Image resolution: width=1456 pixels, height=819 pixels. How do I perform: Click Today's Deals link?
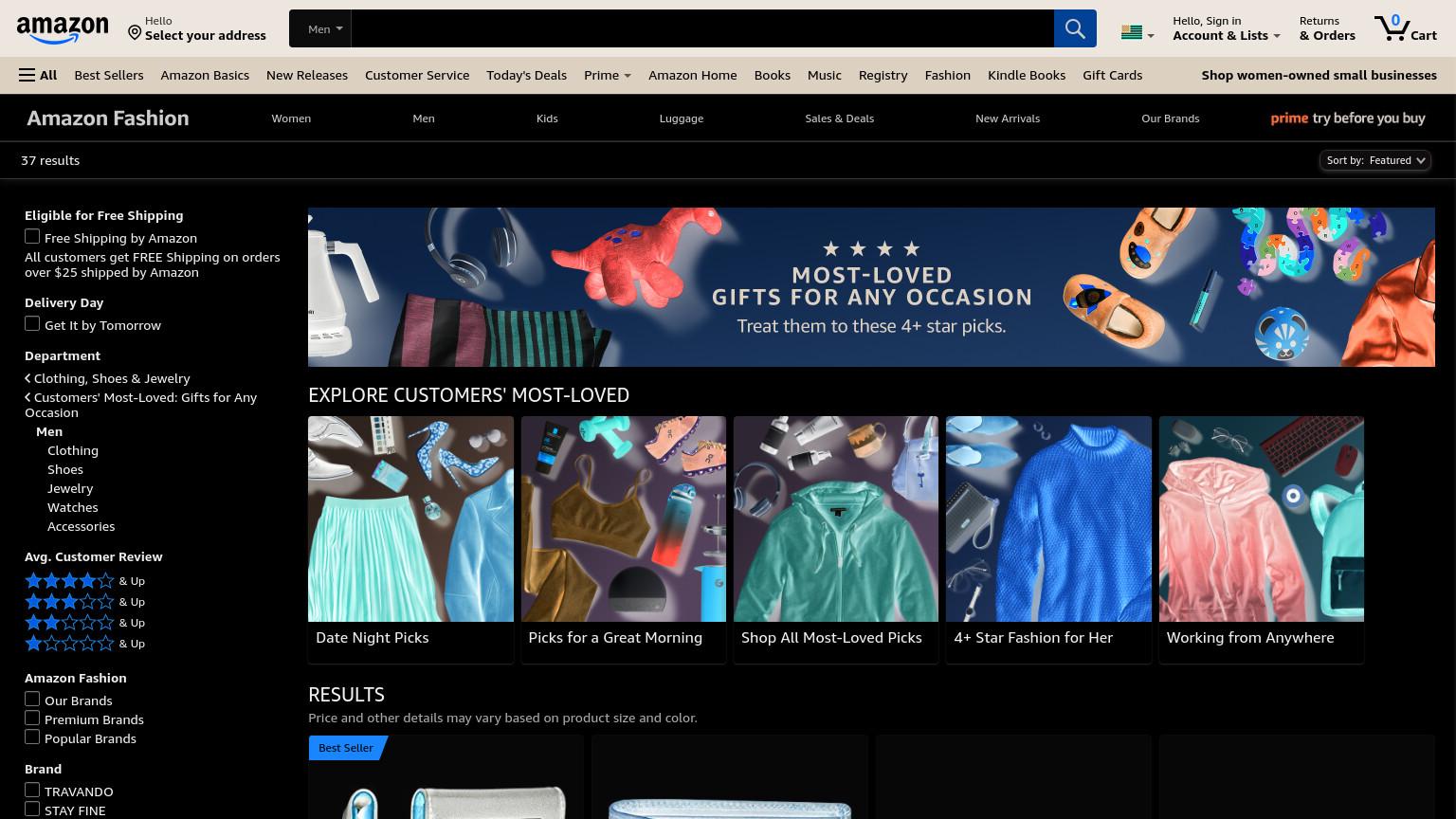point(526,75)
